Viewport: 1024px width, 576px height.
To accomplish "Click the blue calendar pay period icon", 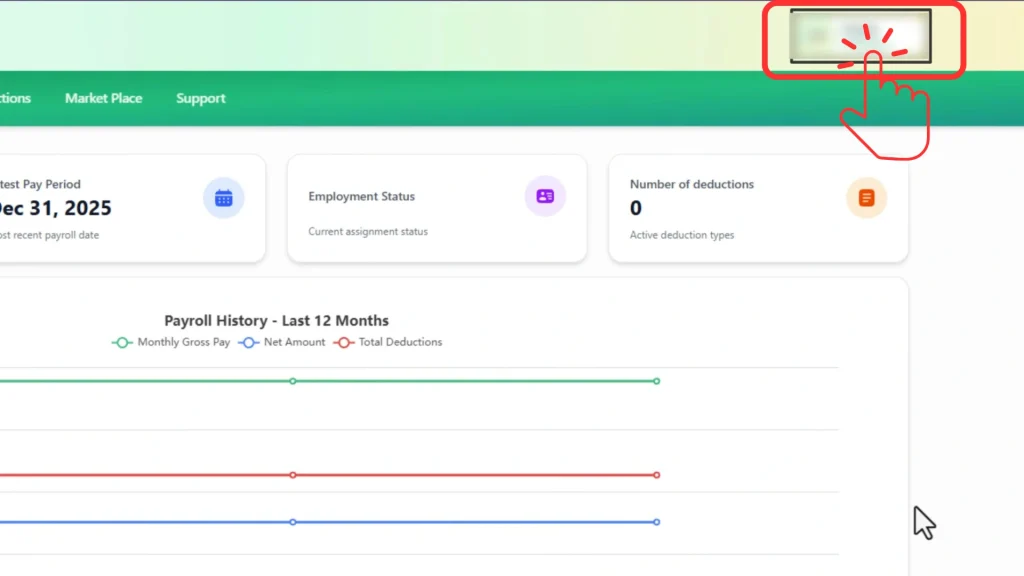I will (223, 197).
